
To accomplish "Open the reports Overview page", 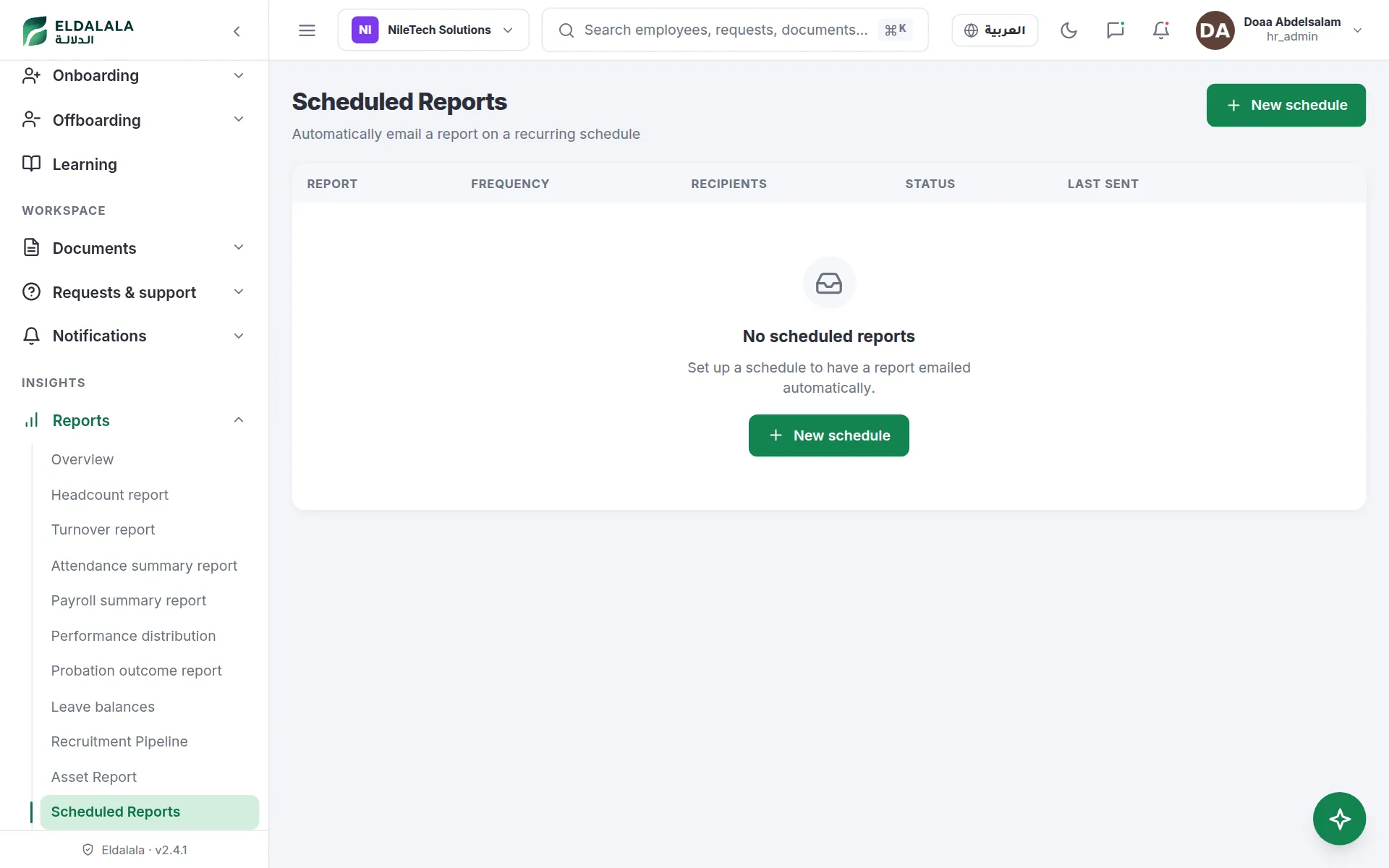I will point(82,459).
